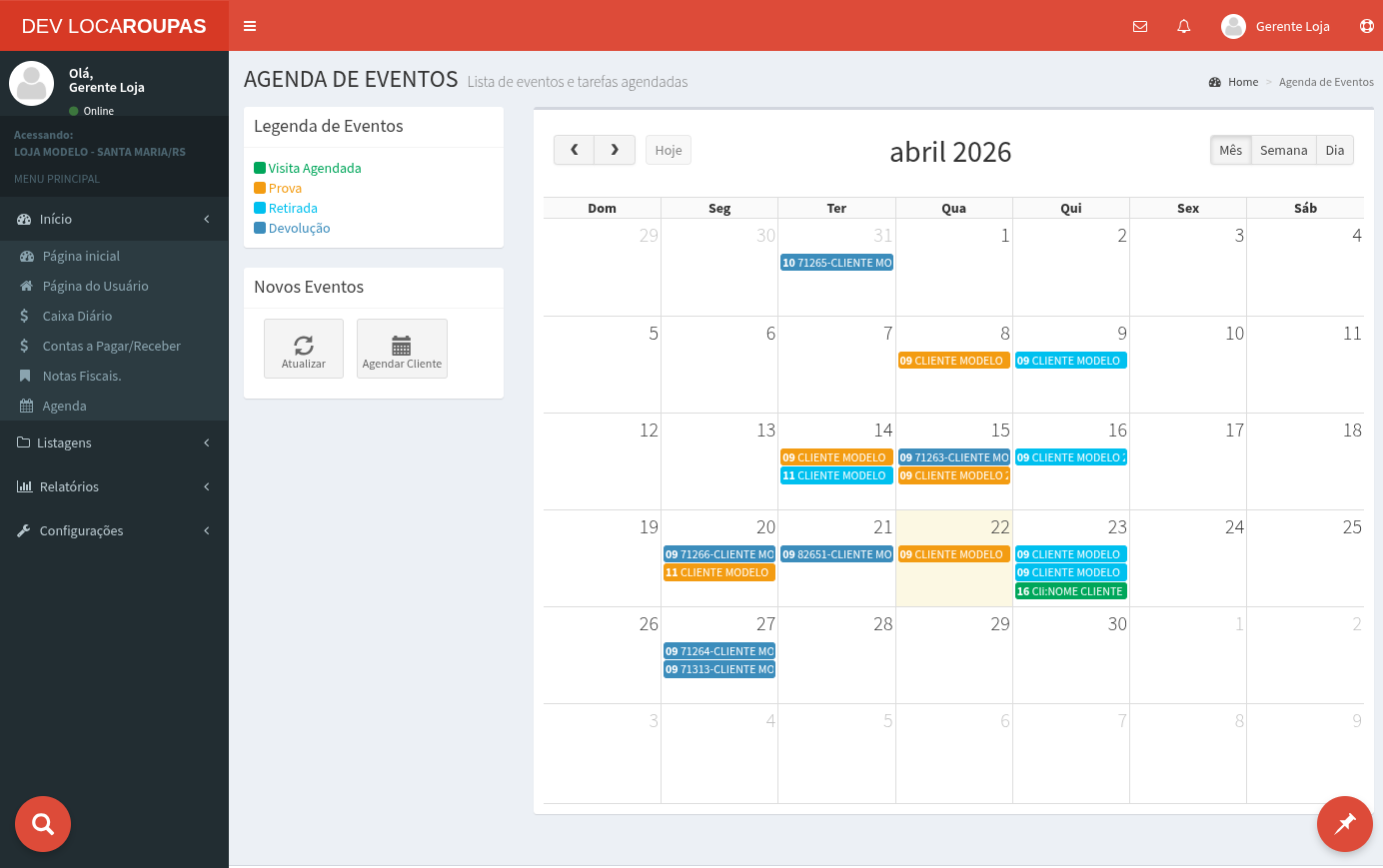The width and height of the screenshot is (1383, 868).
Task: Open 09 71263-CLIENTE event on April 15
Action: [953, 457]
